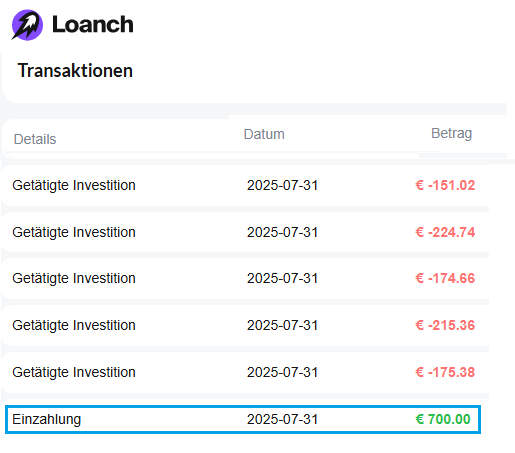This screenshot has width=515, height=453.
Task: Click the date of the first investment row
Action: [x=282, y=185]
